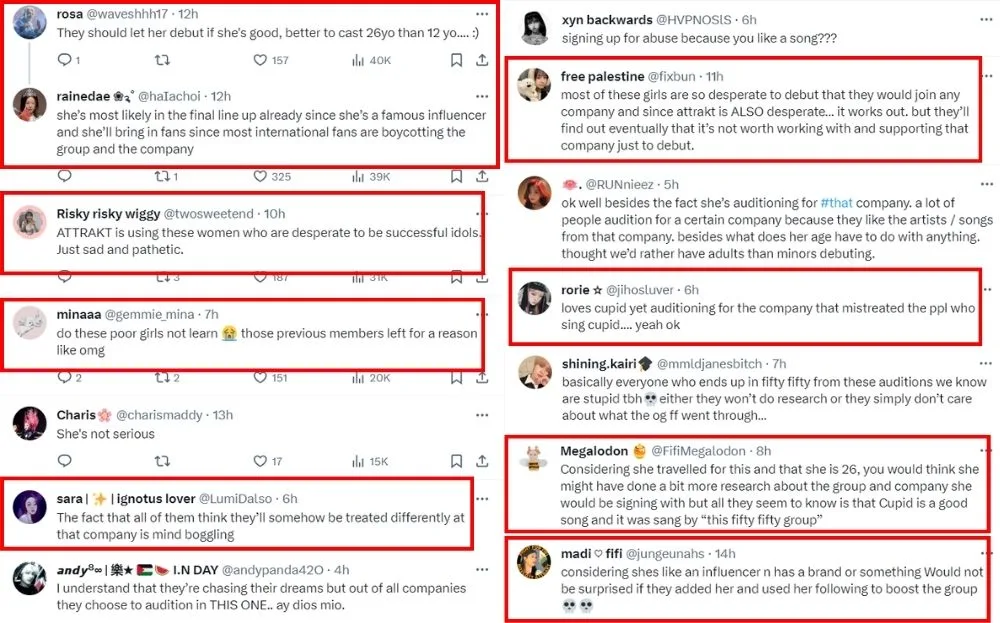
Task: Open the madi ♡ fifi profile picture
Action: tap(534, 562)
